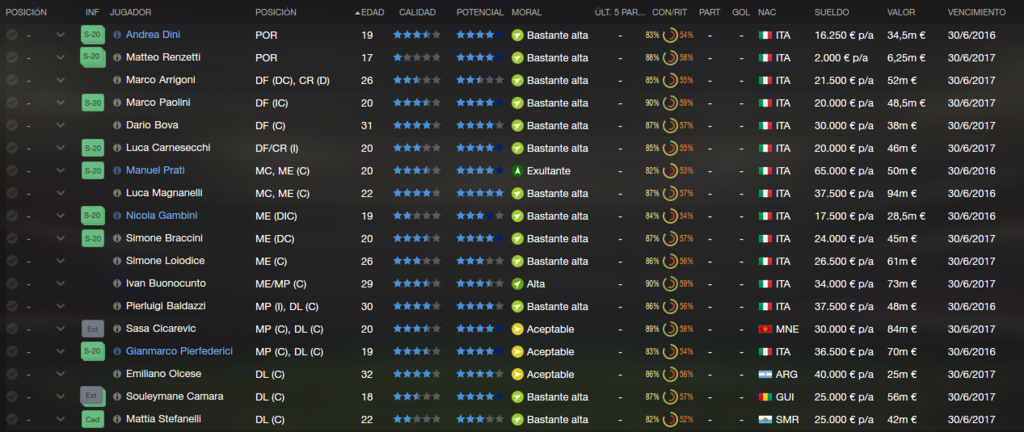
Task: Open Manuel Prati's player profile
Action: pos(155,170)
